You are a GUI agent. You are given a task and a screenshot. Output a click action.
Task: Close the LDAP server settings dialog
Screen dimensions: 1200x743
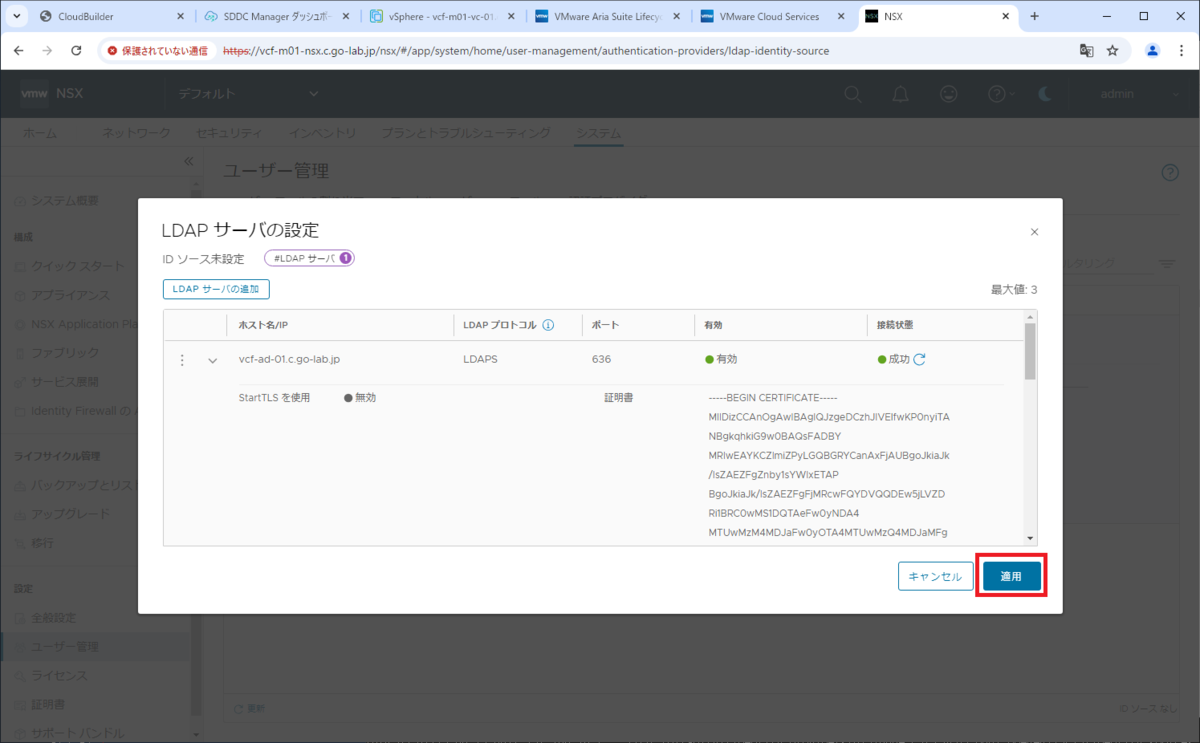(1034, 232)
